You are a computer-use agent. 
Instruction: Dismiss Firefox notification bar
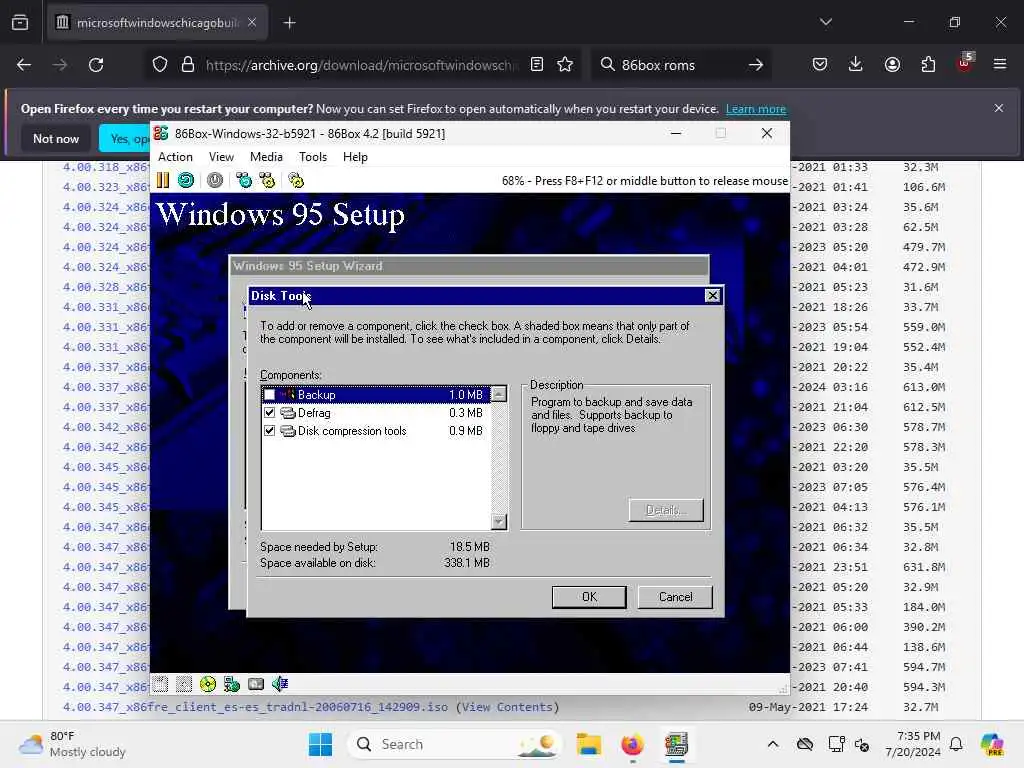point(999,108)
